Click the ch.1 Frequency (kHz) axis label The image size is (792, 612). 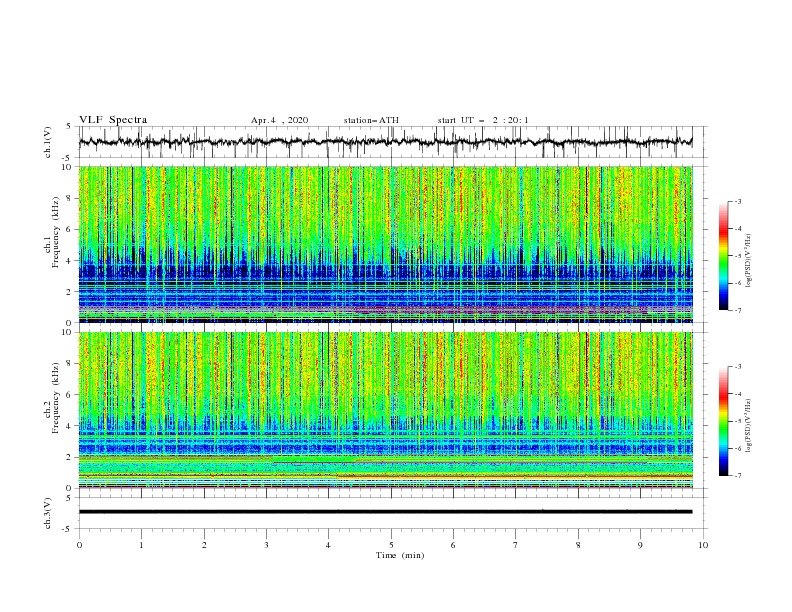point(52,230)
